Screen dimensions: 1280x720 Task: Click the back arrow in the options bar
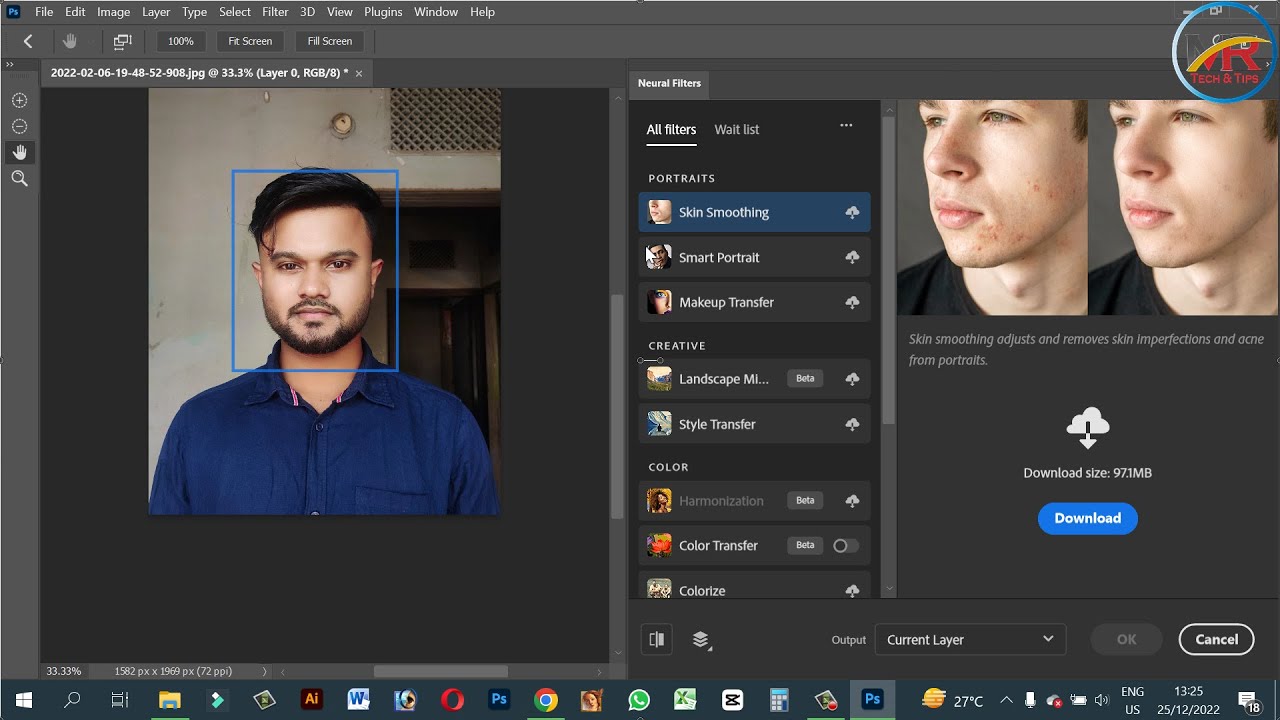tap(28, 41)
